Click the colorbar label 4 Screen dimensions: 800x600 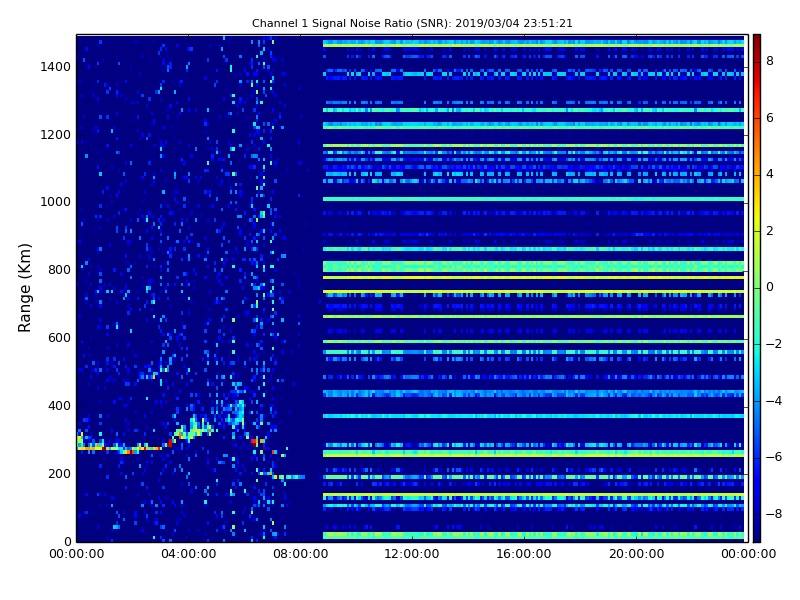770,174
